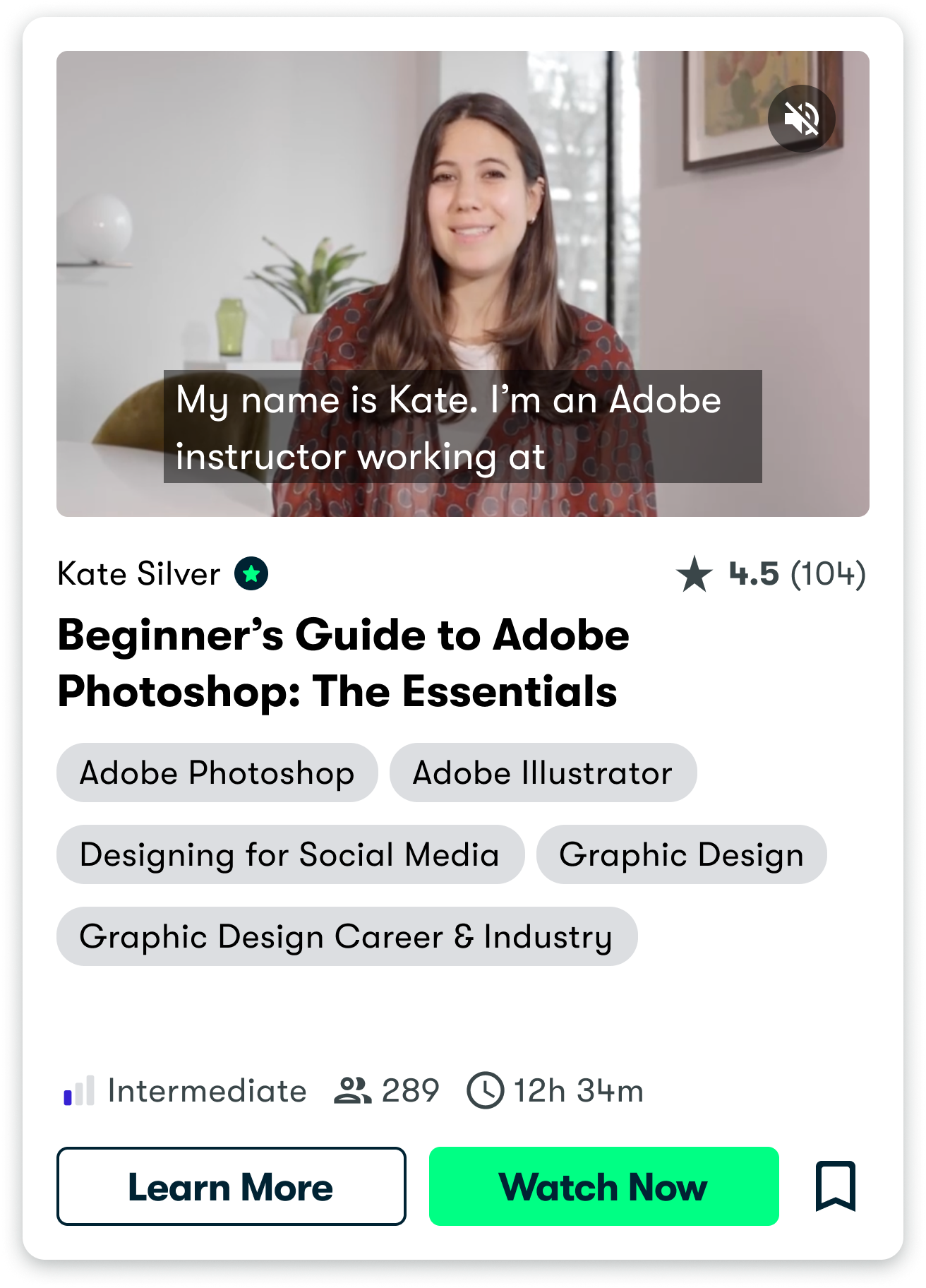Play the course video thumbnail

pyautogui.click(x=463, y=284)
